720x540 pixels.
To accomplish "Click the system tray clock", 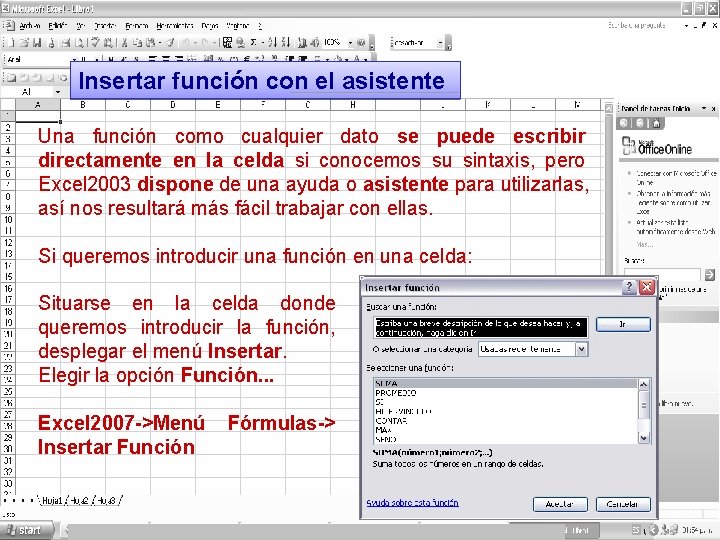I will (x=698, y=530).
